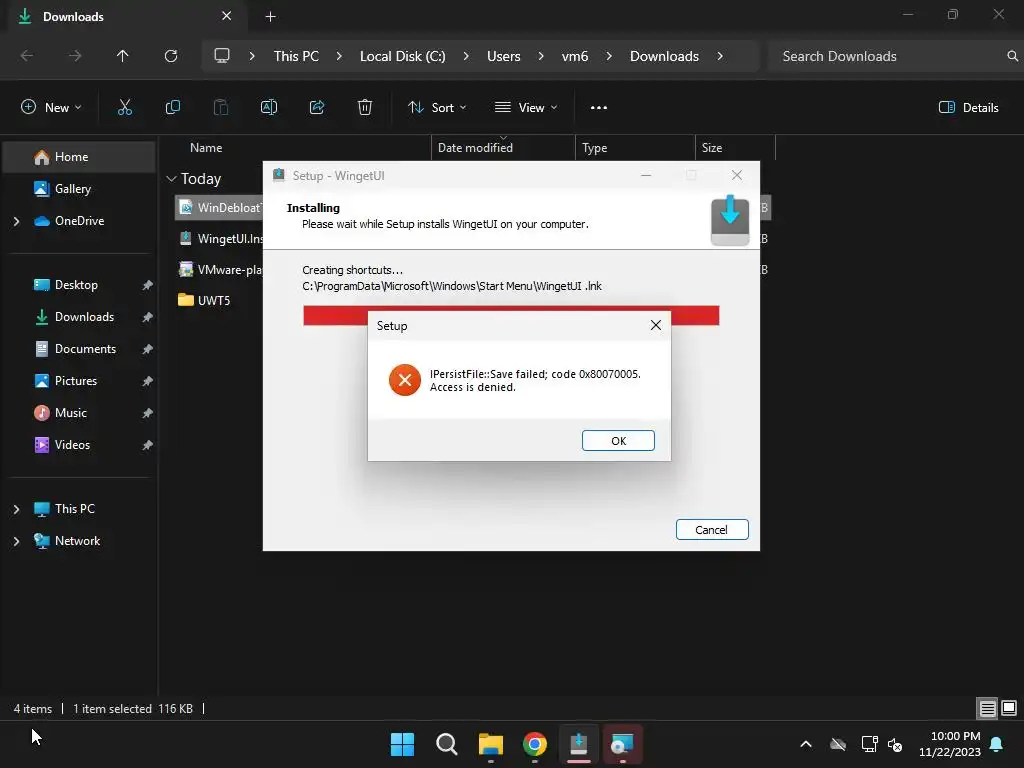
Task: Select the Downloads tab
Action: (127, 17)
